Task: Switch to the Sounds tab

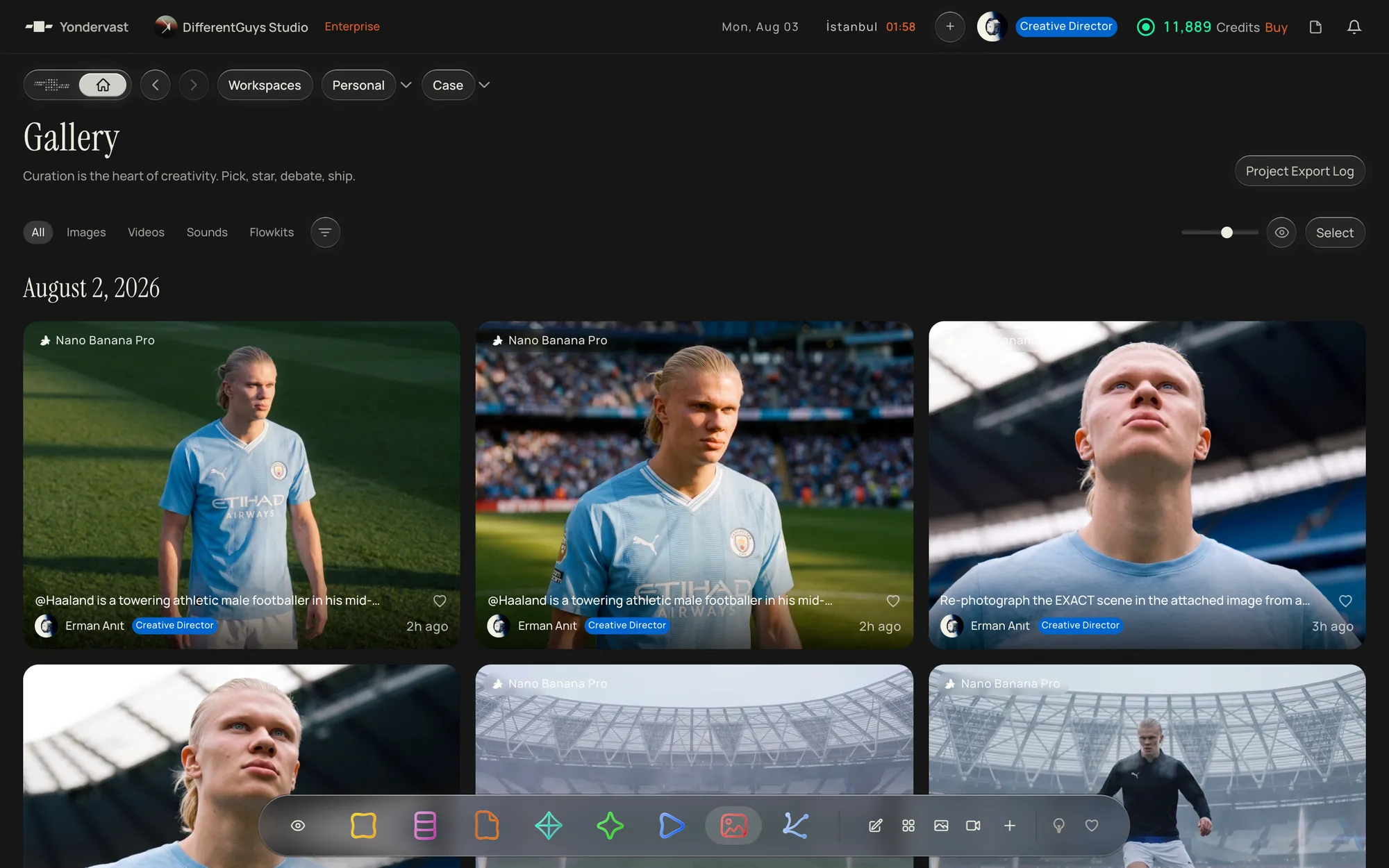Action: tap(207, 232)
